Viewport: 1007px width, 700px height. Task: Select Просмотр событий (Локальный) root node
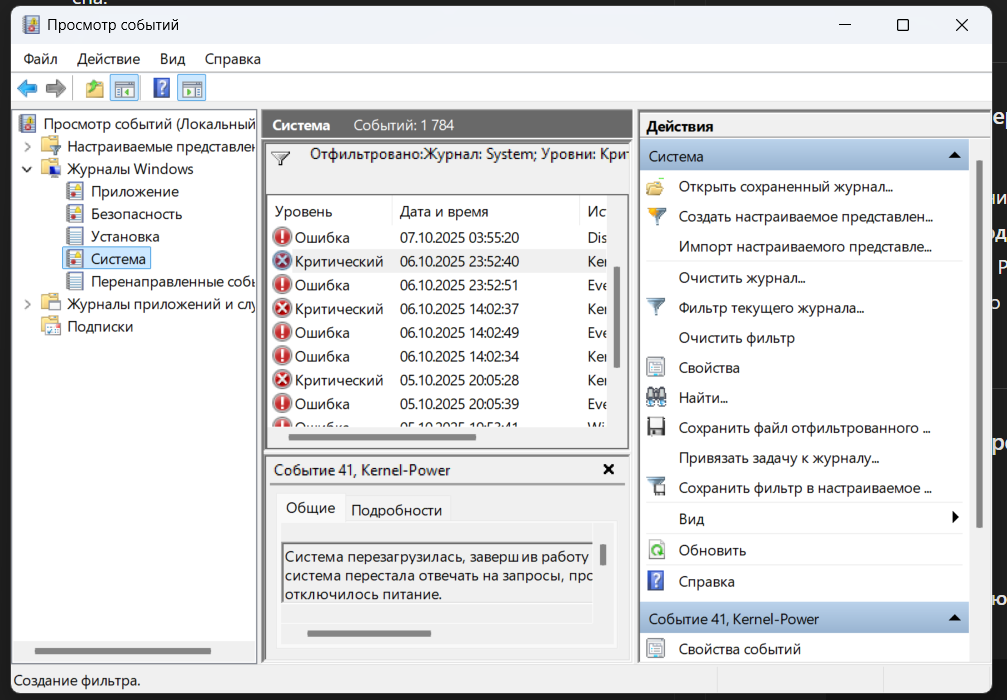149,124
